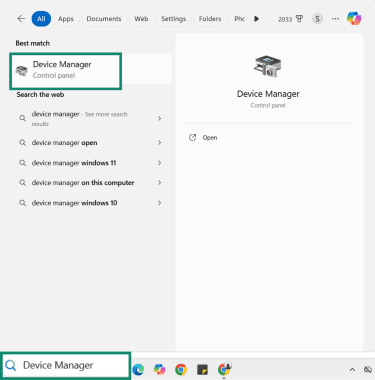The image size is (375, 380).
Task: Open the second Chrome profile taskbar icon
Action: (224, 369)
